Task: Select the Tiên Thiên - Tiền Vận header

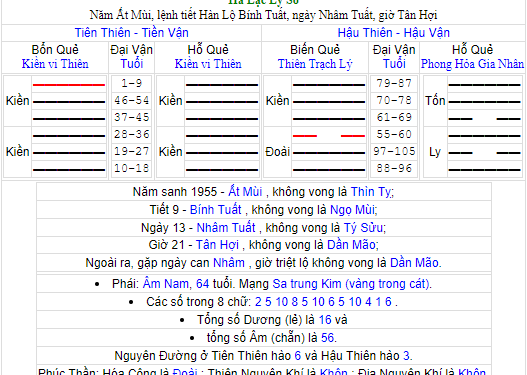Action: pyautogui.click(x=131, y=33)
